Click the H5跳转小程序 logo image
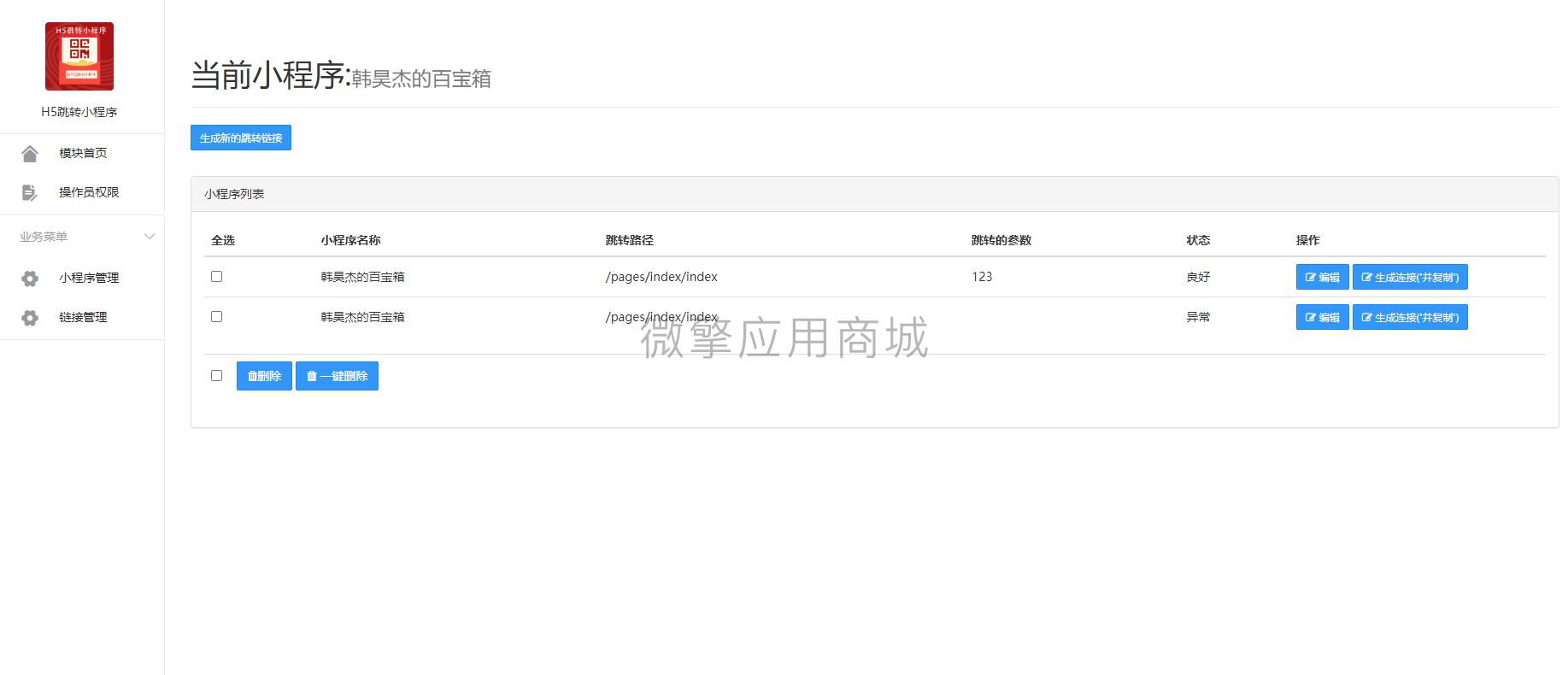Viewport: 1568px width, 675px height. coord(79,56)
